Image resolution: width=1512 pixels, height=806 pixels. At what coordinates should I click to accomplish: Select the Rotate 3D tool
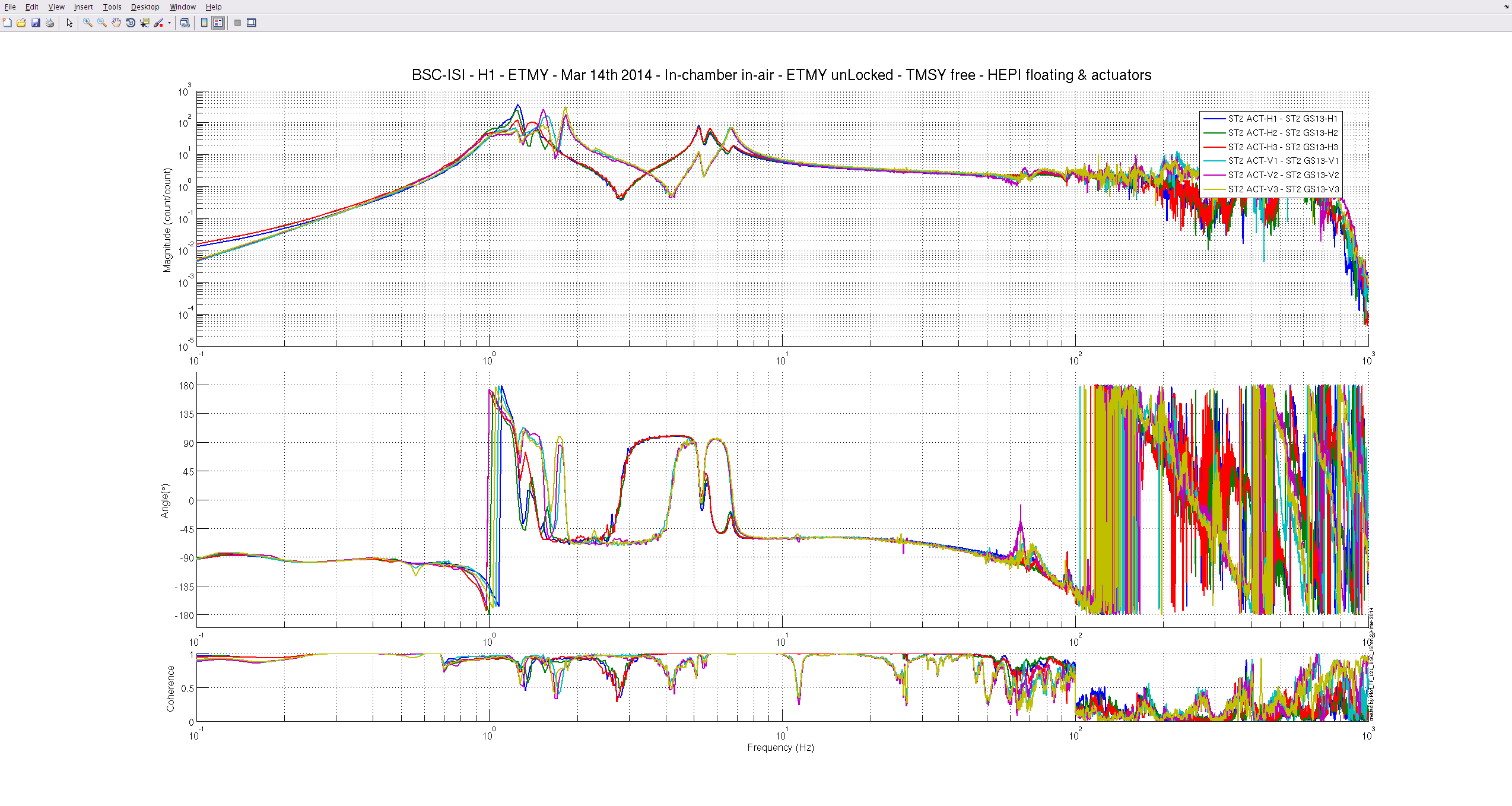click(x=131, y=23)
